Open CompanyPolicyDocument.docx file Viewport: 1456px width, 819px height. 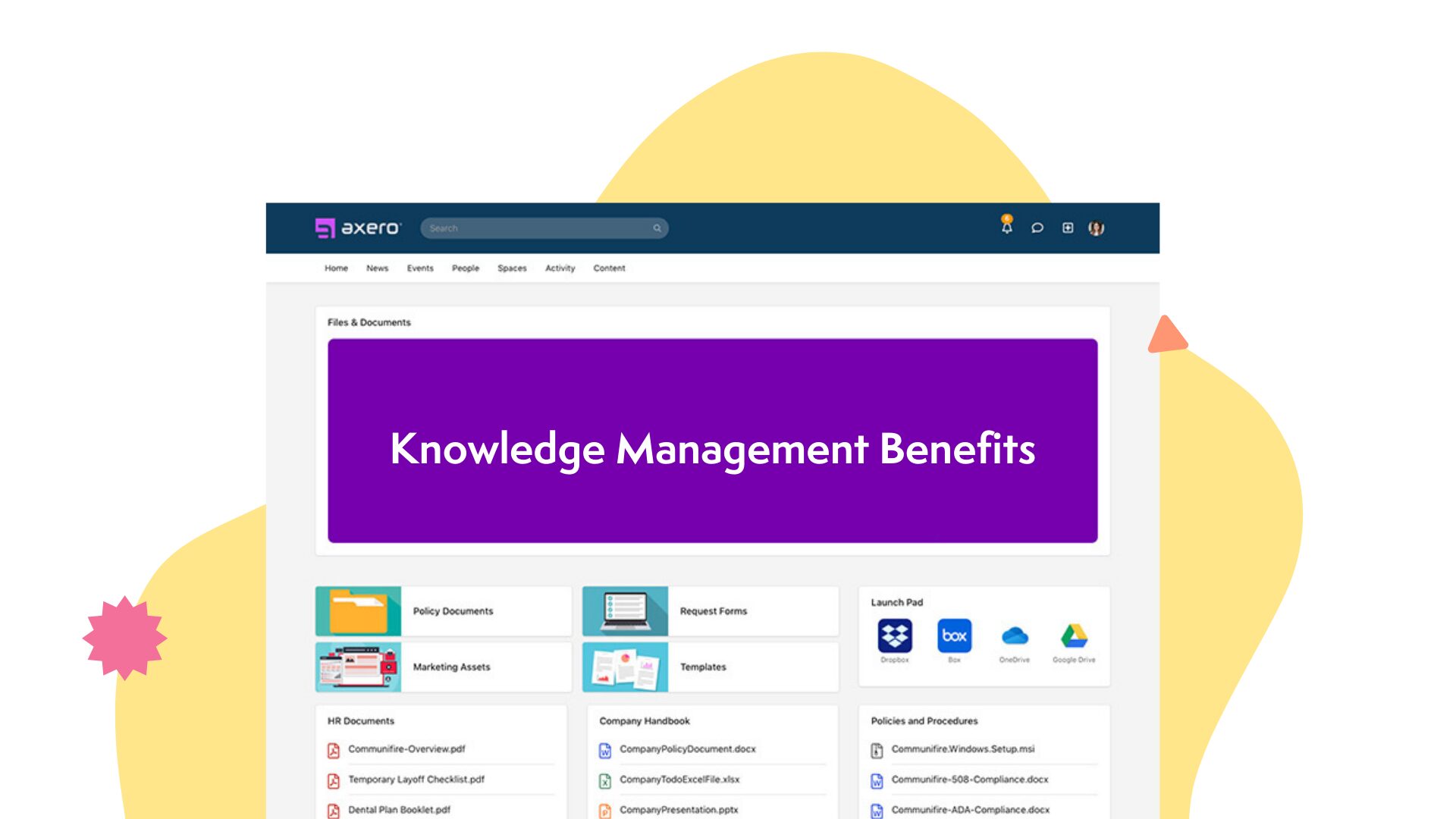[687, 748]
